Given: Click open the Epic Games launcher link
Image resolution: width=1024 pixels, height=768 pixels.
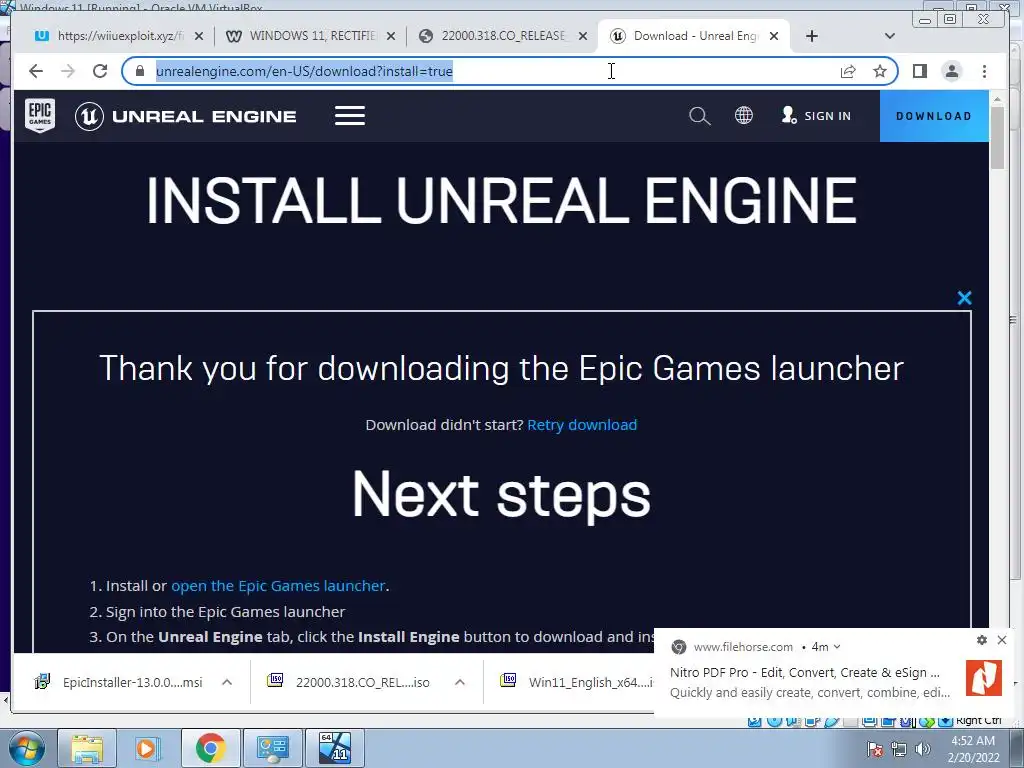Looking at the screenshot, I should pyautogui.click(x=278, y=586).
